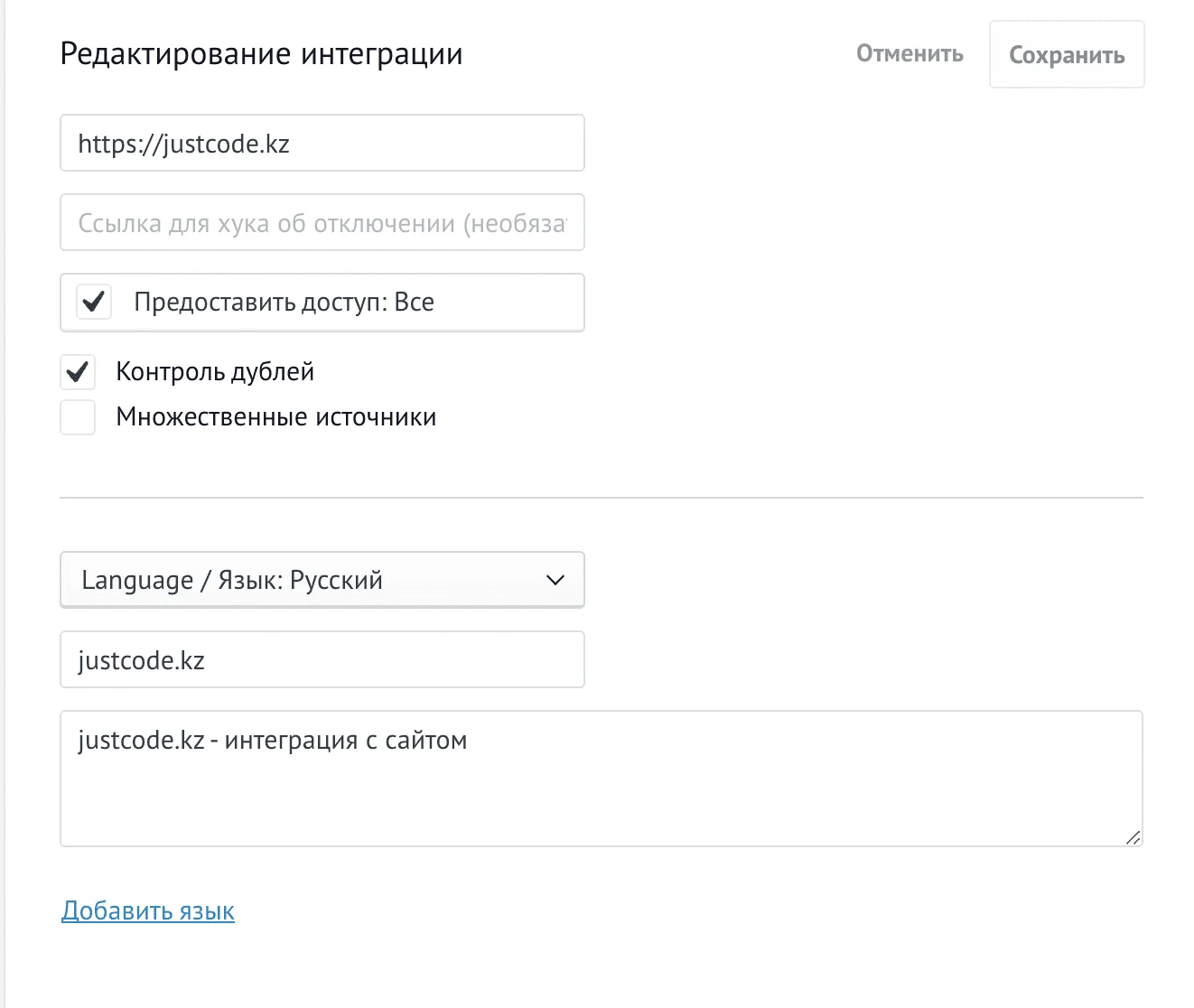Click the disconnect hook link field
Image resolution: width=1194 pixels, height=1008 pixels.
click(322, 222)
